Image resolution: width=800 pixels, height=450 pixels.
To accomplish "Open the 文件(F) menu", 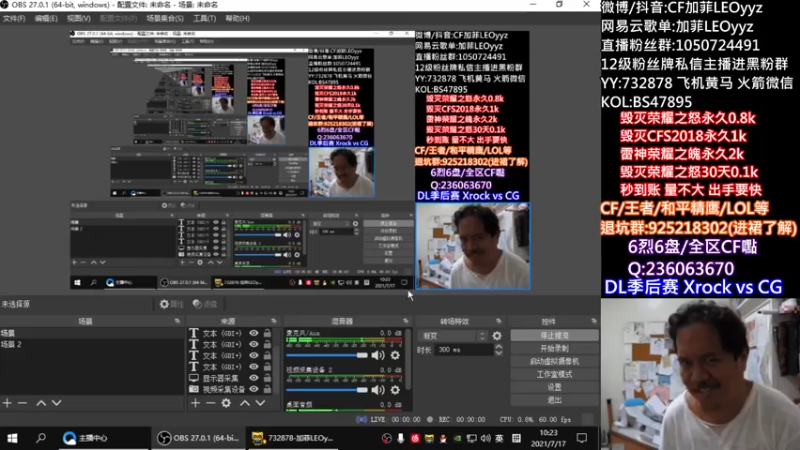I will pyautogui.click(x=14, y=18).
